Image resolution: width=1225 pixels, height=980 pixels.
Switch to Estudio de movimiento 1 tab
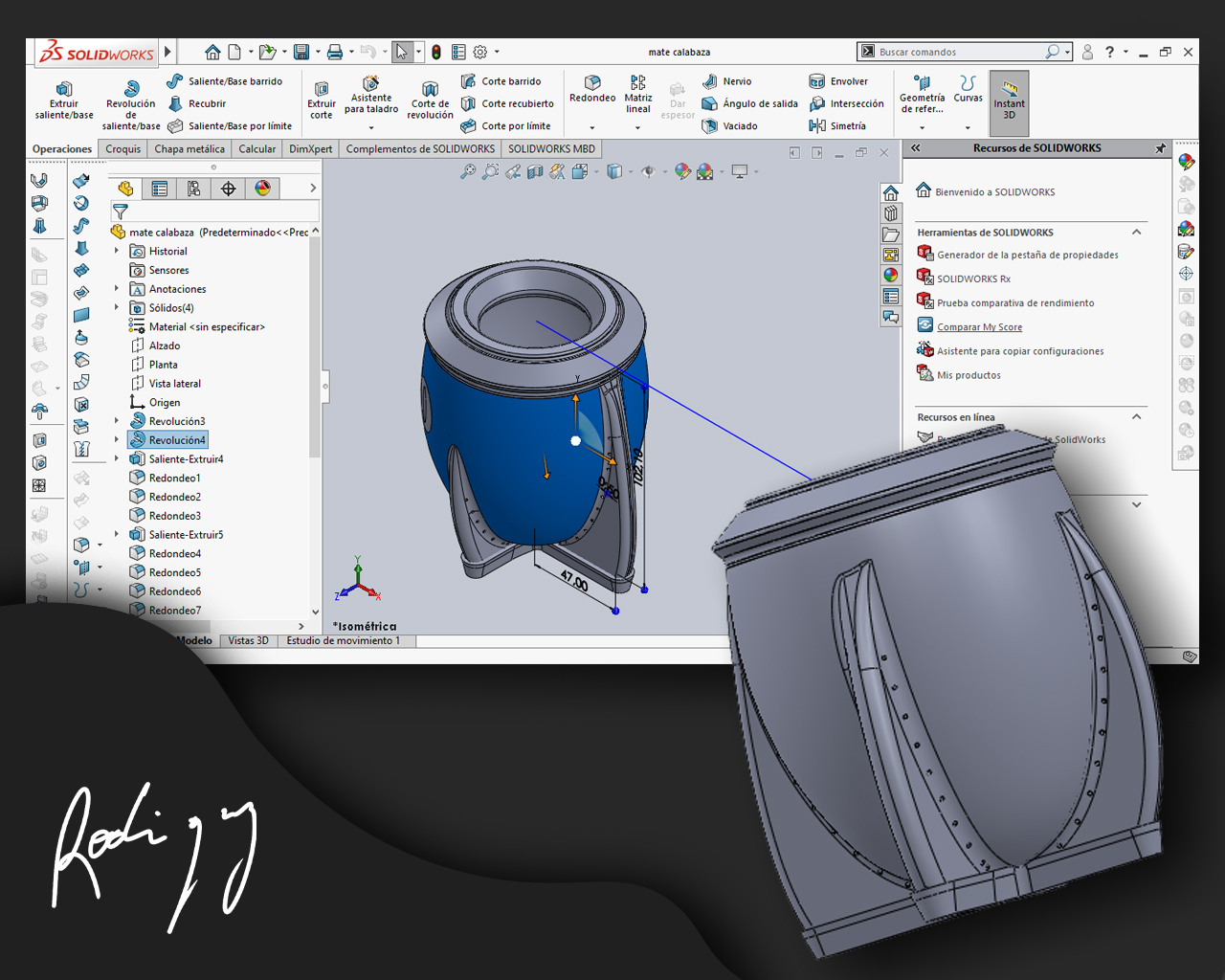(x=344, y=641)
